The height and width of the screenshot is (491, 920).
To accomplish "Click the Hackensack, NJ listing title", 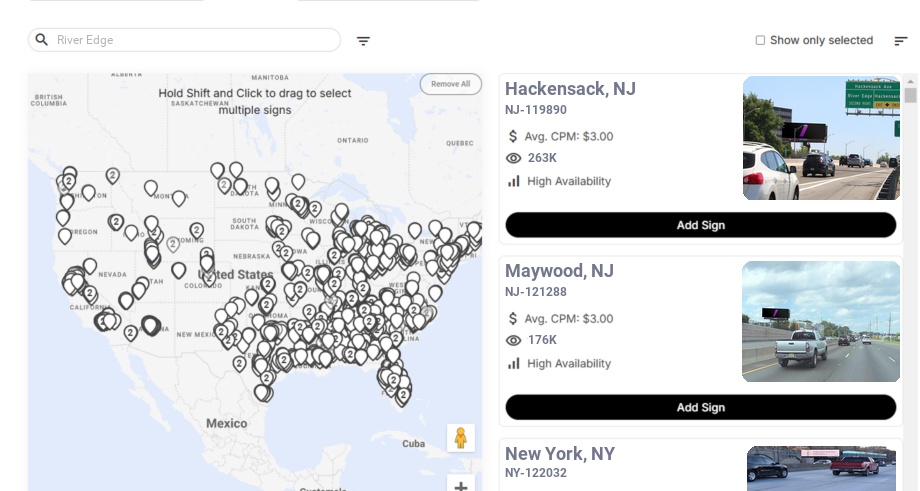I will coord(570,89).
